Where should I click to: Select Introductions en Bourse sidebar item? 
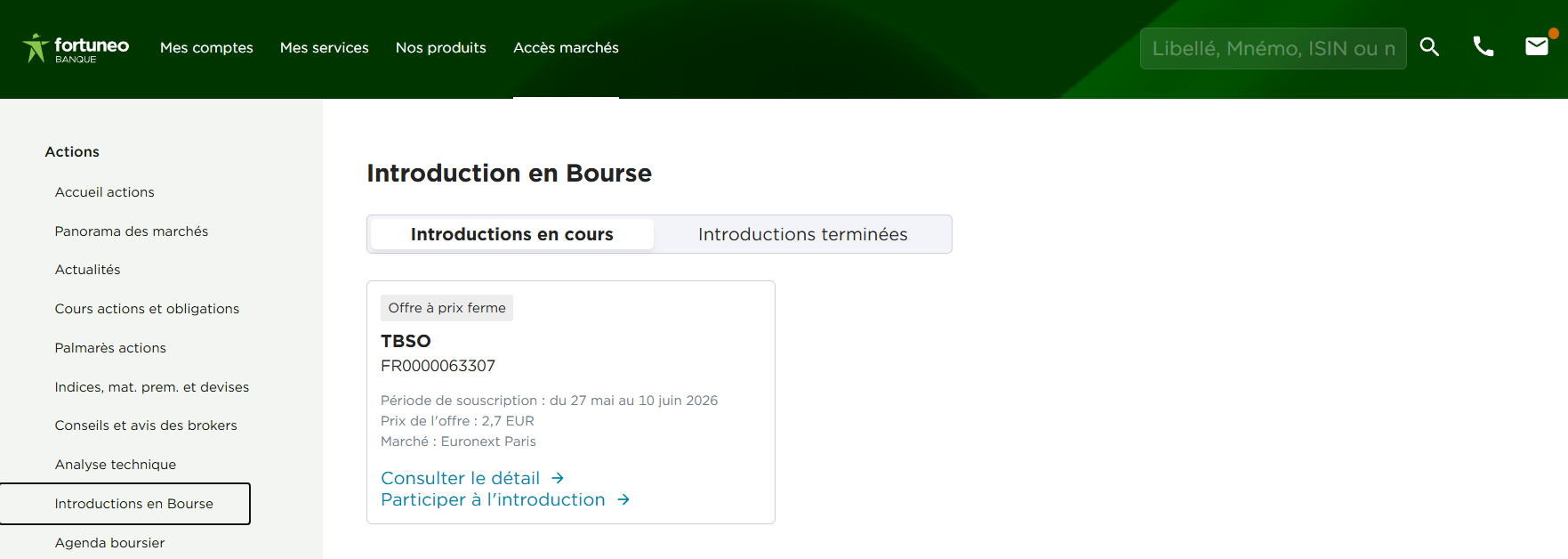[125, 504]
